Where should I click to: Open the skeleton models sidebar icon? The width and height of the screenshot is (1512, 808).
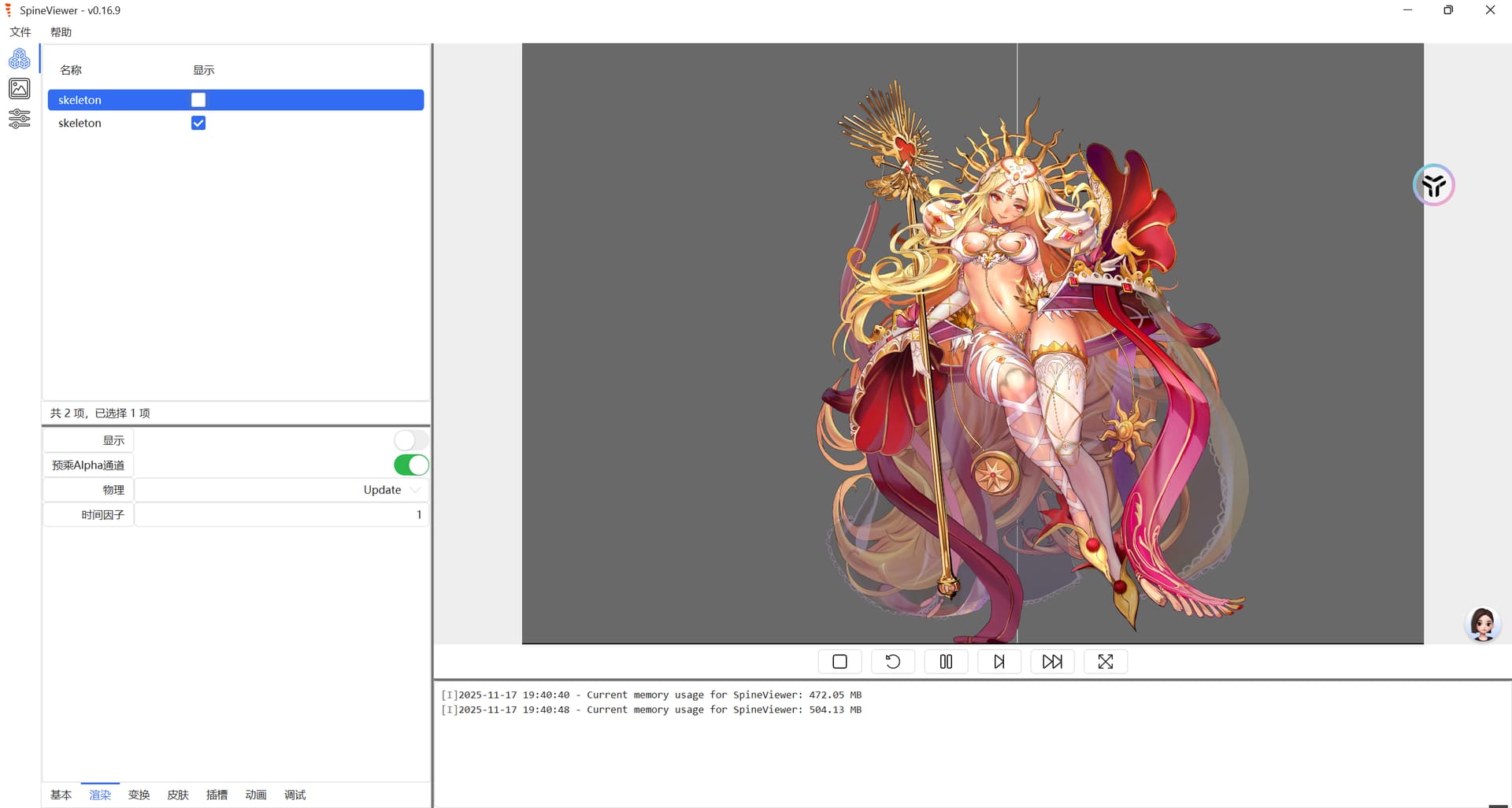[x=20, y=59]
